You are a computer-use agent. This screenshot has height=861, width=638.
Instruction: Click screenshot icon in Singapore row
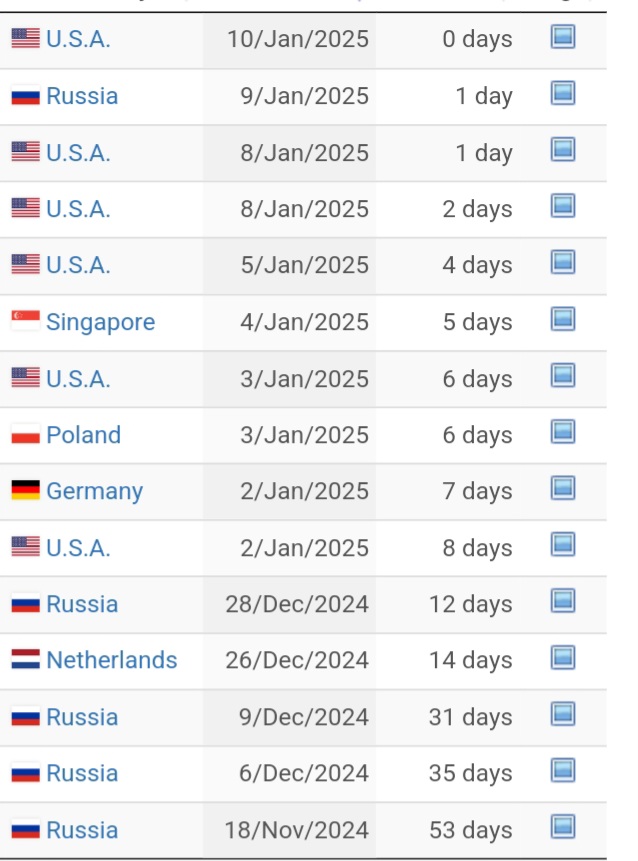[x=563, y=319]
